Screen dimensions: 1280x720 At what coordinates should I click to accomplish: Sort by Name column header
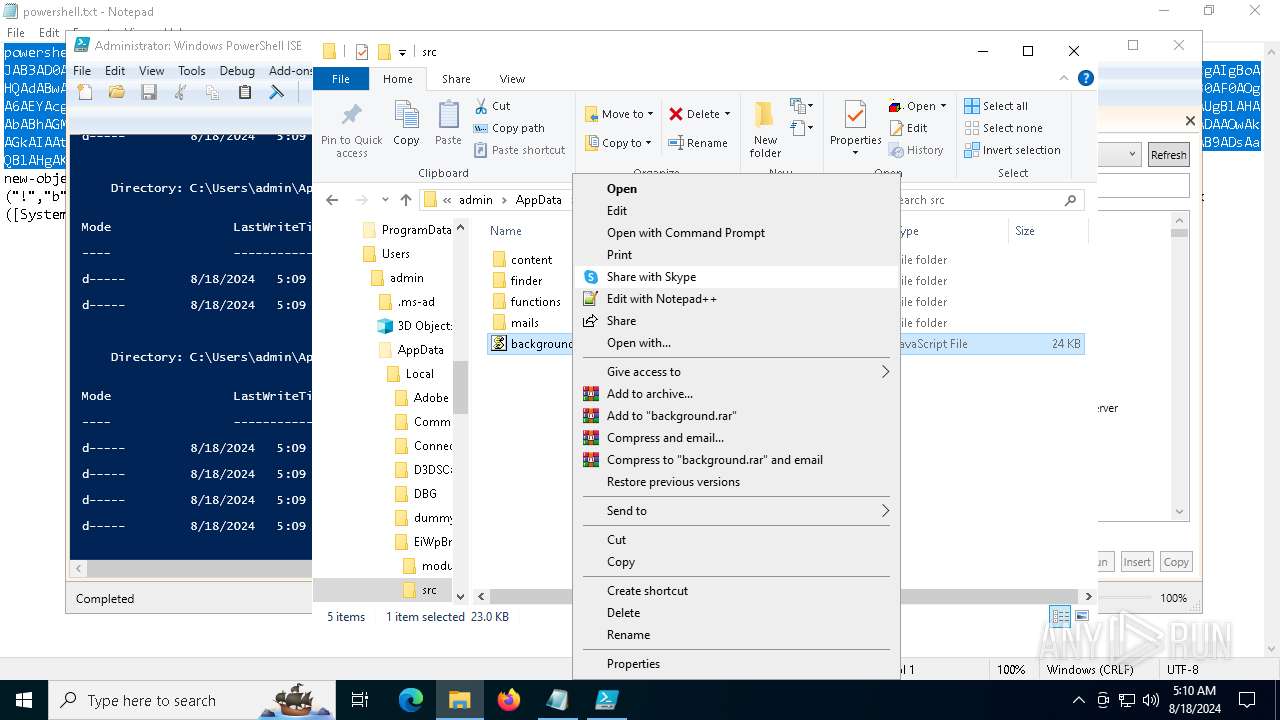tap(506, 231)
